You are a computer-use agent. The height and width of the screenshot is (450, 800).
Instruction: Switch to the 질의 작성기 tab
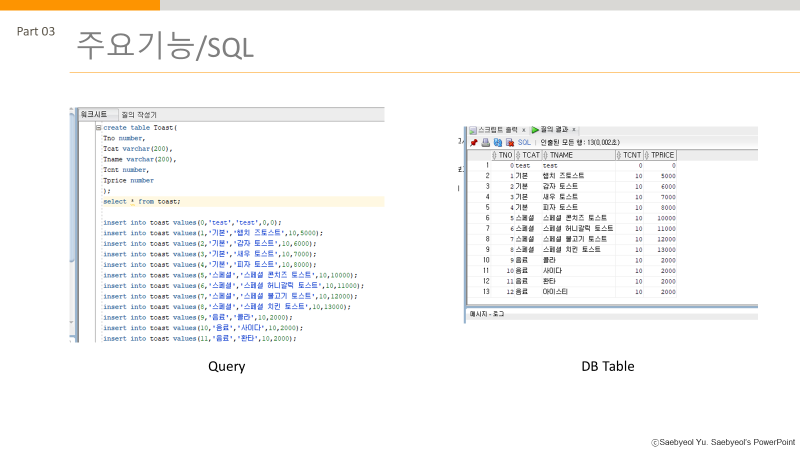[138, 115]
